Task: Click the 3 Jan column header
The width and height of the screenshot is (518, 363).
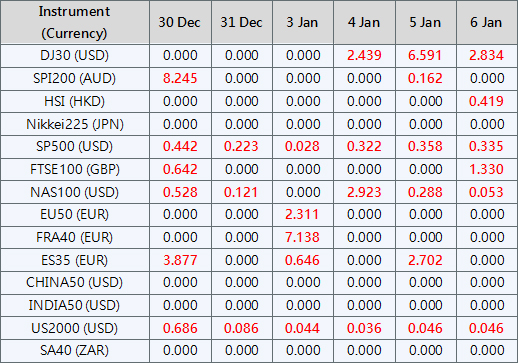Action: [x=303, y=22]
